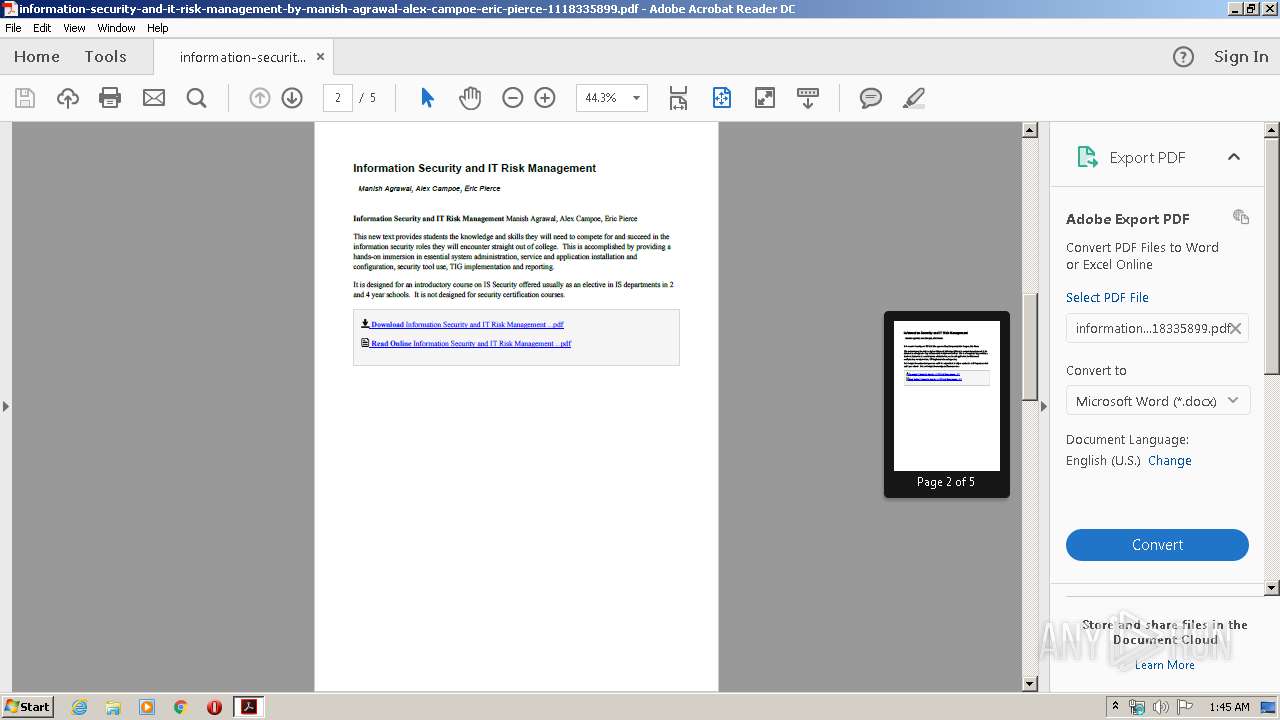Switch to the Home tab
This screenshot has width=1280, height=720.
coord(37,57)
